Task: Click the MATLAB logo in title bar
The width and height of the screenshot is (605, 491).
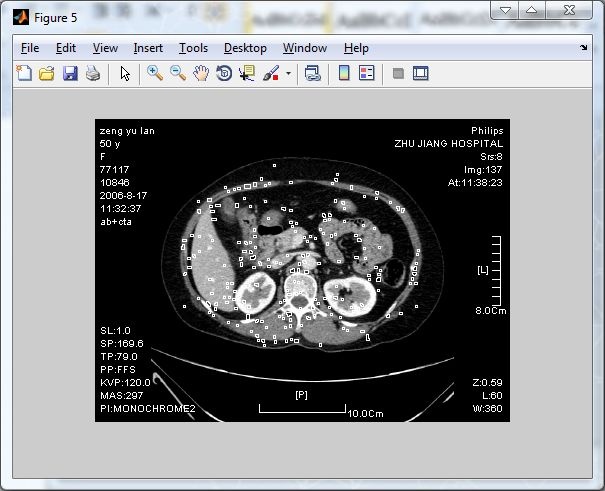Action: pyautogui.click(x=21, y=17)
